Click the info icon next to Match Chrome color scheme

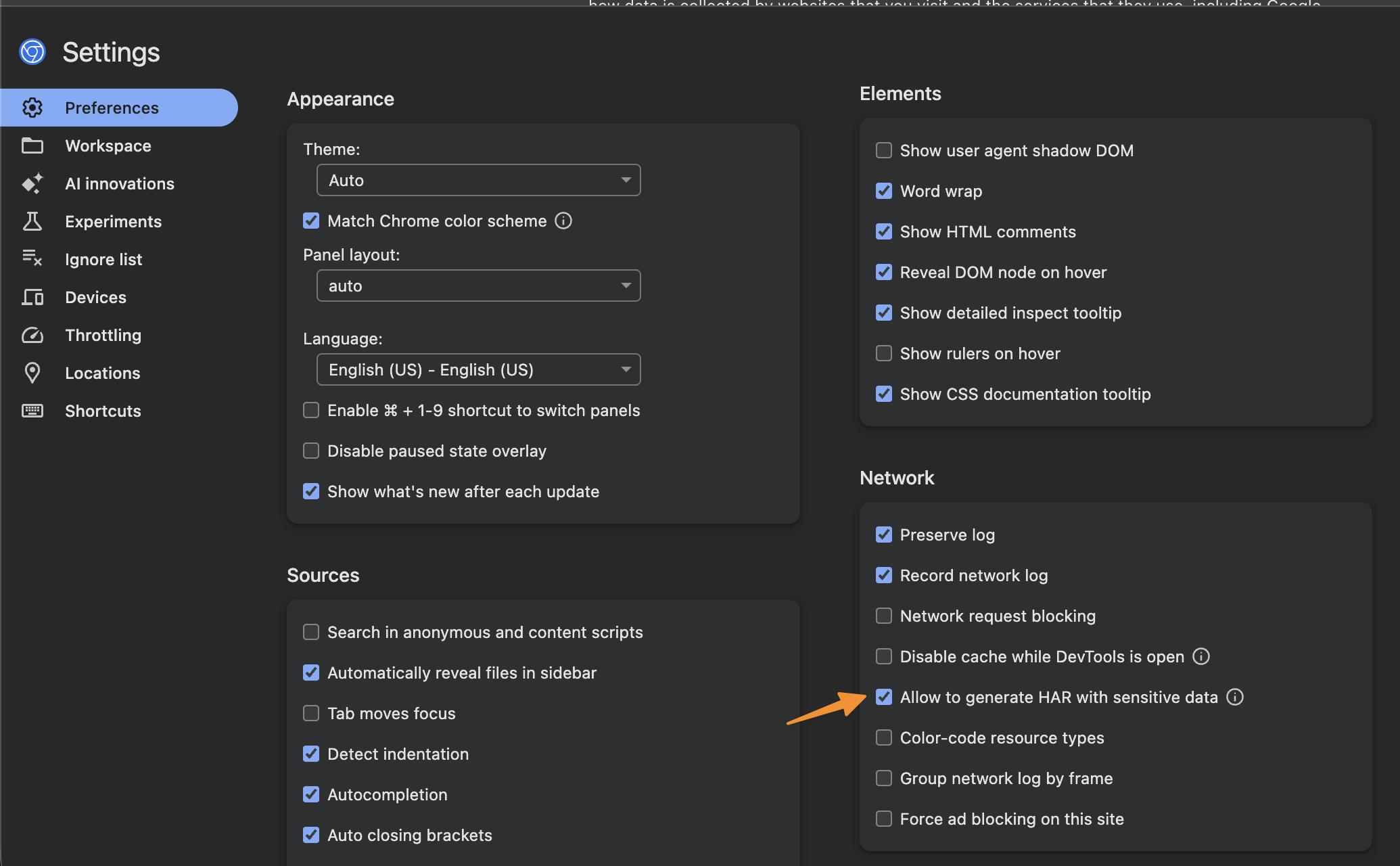563,221
